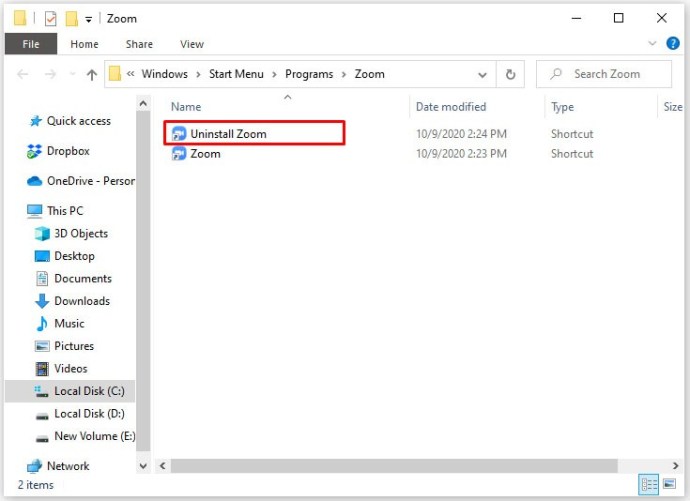Click the OneDrive cloud icon
690x501 pixels.
[x=34, y=181]
